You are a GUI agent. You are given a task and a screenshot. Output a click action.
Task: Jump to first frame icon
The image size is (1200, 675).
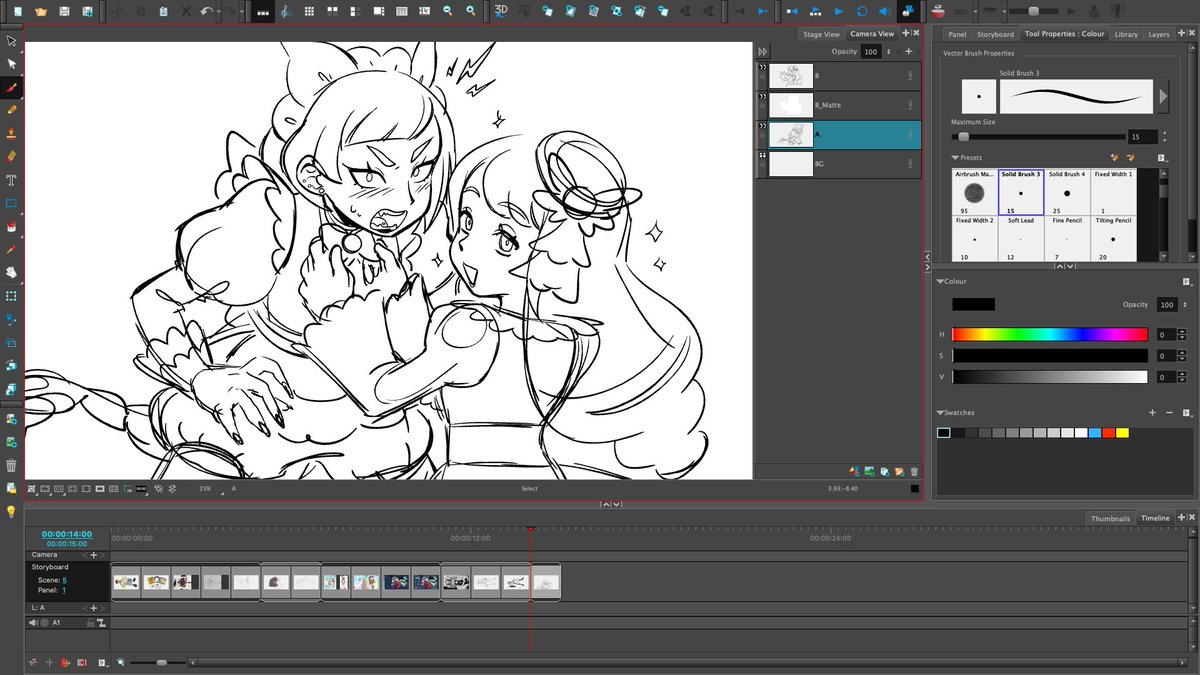click(x=790, y=11)
